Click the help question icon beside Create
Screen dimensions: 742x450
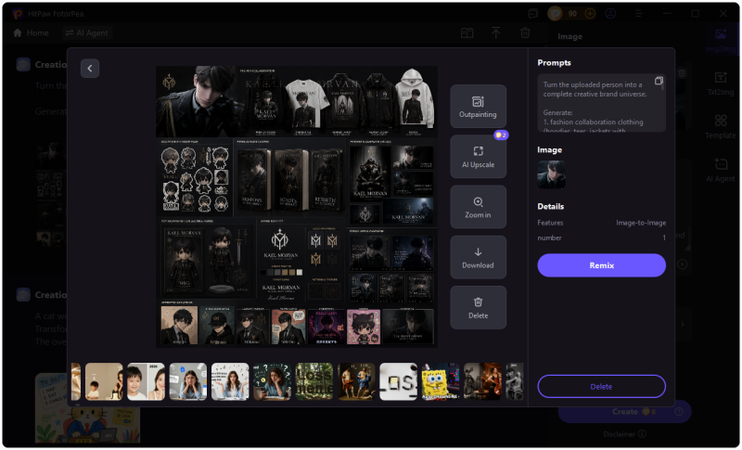pos(679,412)
